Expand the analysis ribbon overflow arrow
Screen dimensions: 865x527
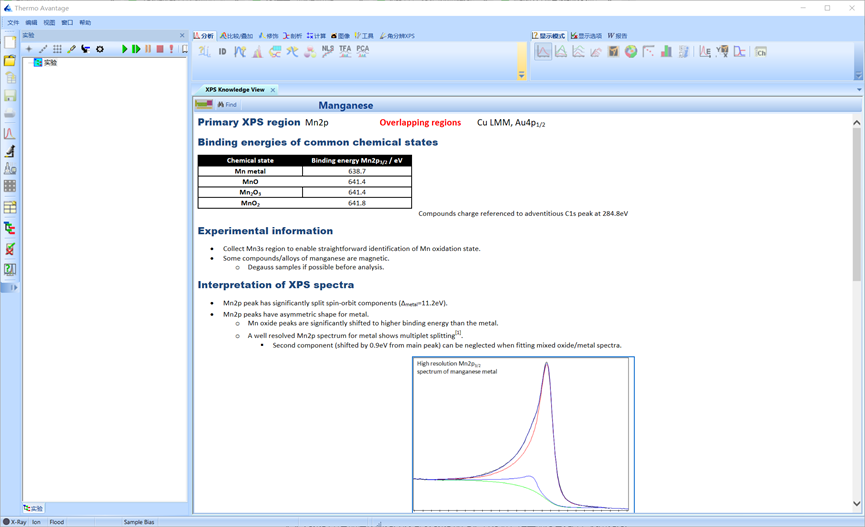click(x=521, y=75)
